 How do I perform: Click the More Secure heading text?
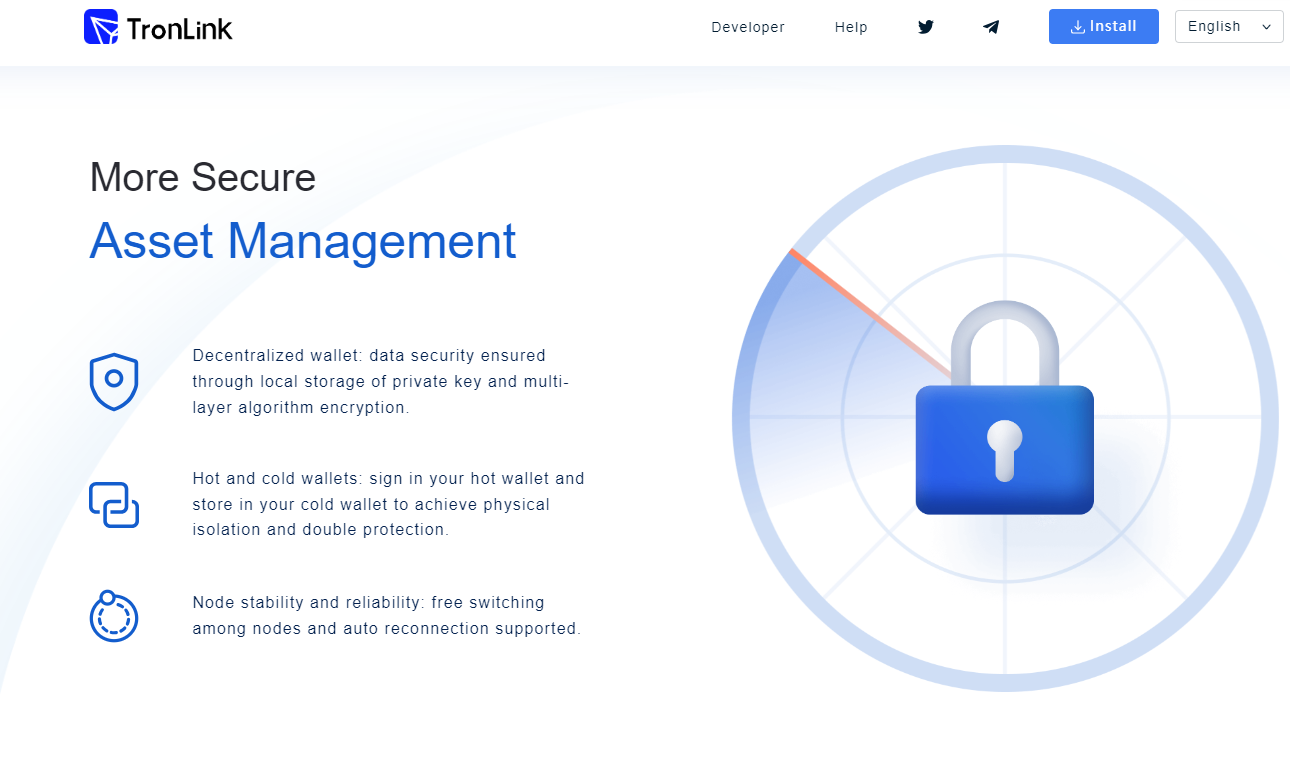(203, 178)
